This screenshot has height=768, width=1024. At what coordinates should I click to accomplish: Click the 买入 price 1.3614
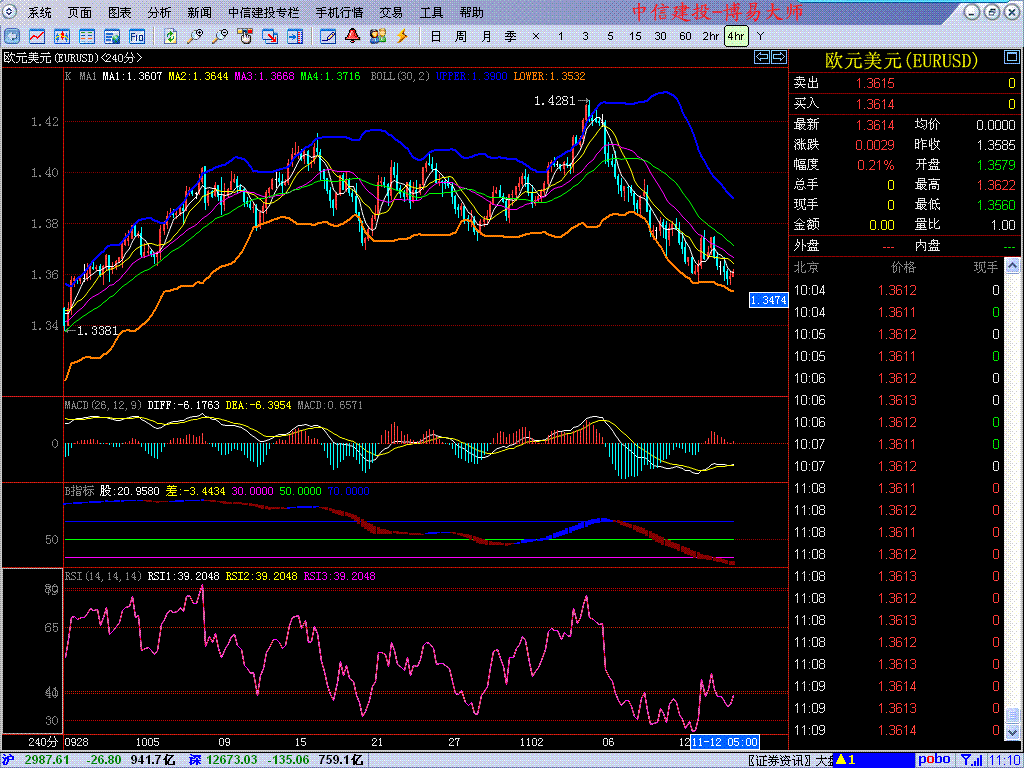[x=875, y=104]
